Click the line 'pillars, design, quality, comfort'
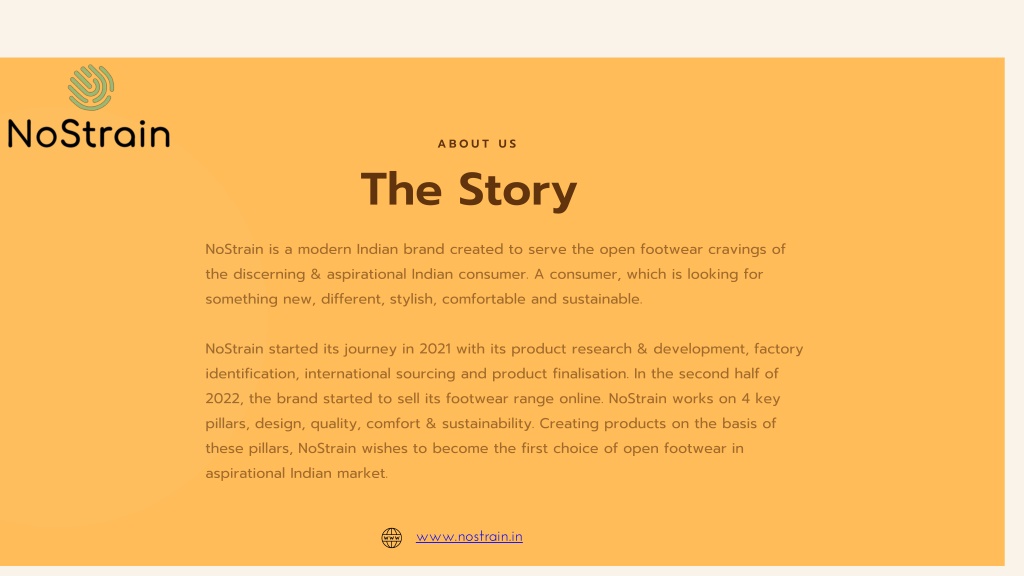The image size is (1024, 576). (x=490, y=423)
